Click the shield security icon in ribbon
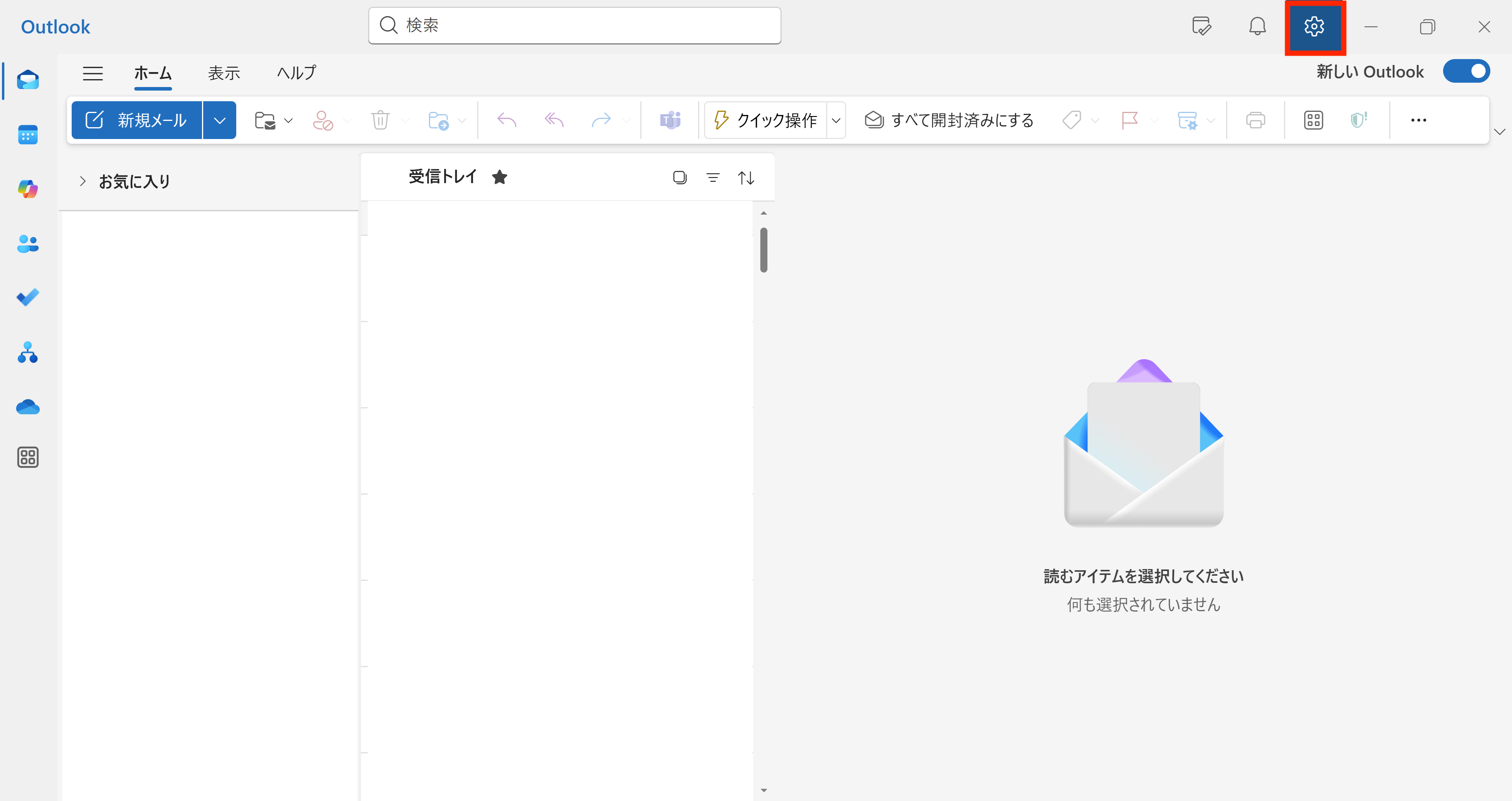Image resolution: width=1512 pixels, height=801 pixels. click(1359, 121)
